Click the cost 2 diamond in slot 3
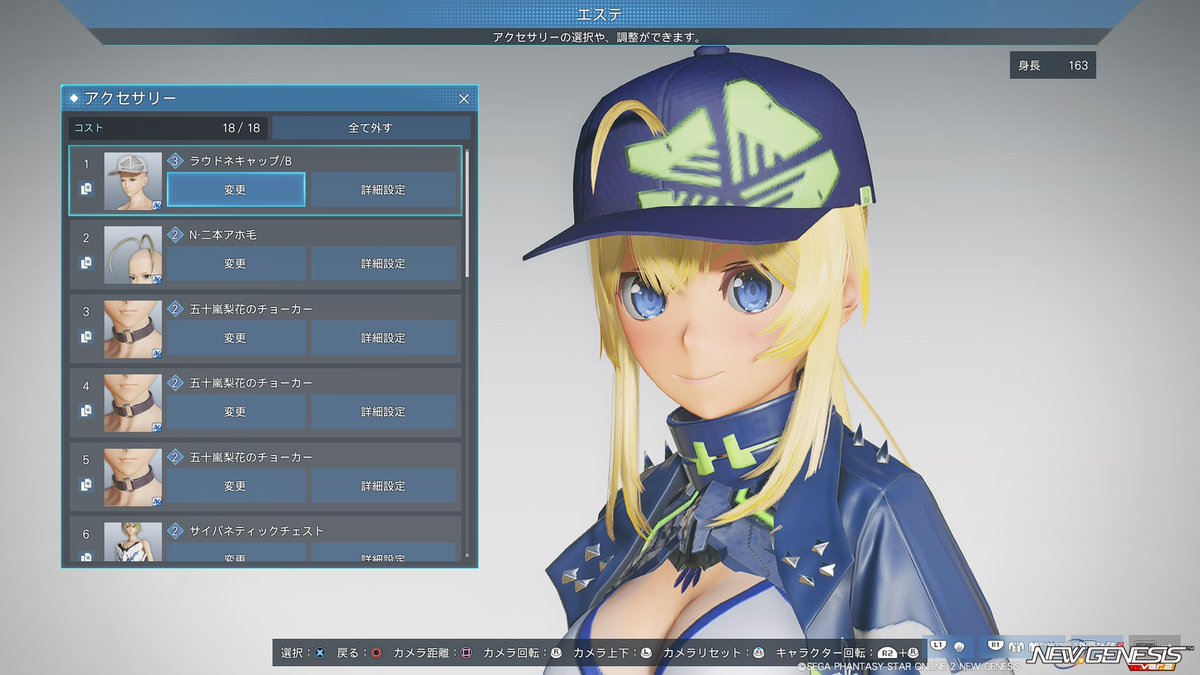 click(x=175, y=309)
